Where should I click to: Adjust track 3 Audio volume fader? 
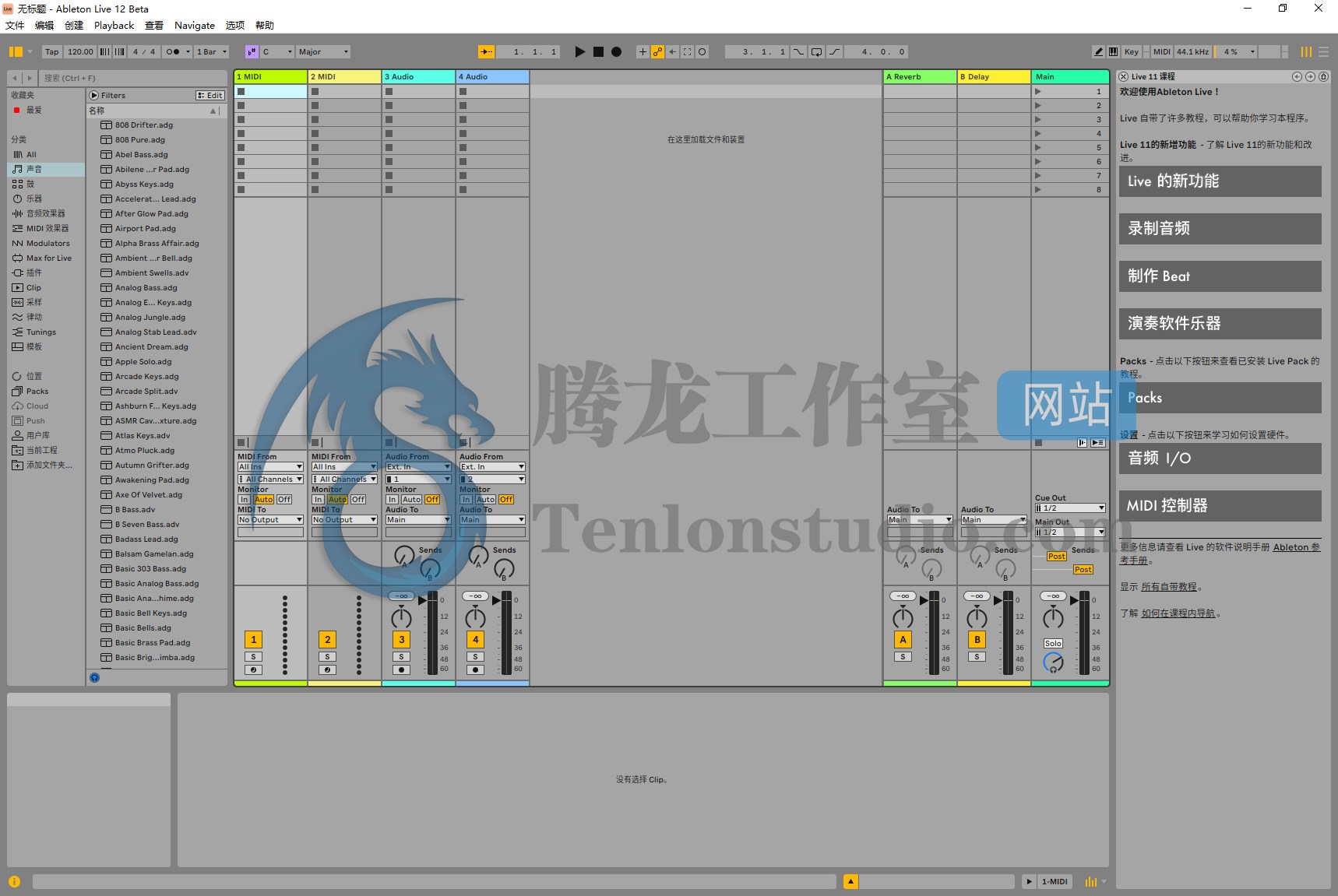(423, 600)
